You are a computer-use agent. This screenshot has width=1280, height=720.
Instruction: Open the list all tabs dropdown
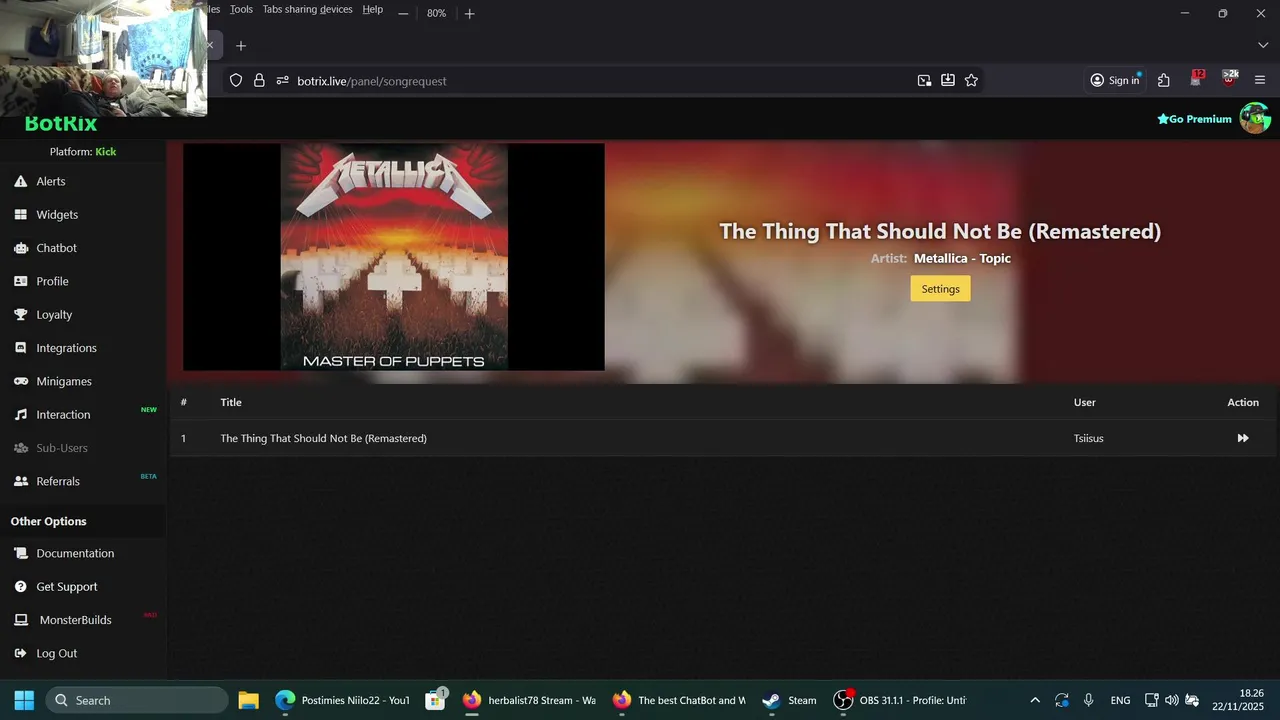pos(1262,45)
